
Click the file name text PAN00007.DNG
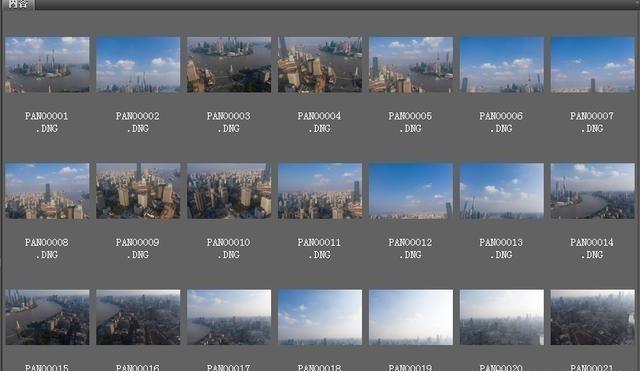pyautogui.click(x=592, y=122)
